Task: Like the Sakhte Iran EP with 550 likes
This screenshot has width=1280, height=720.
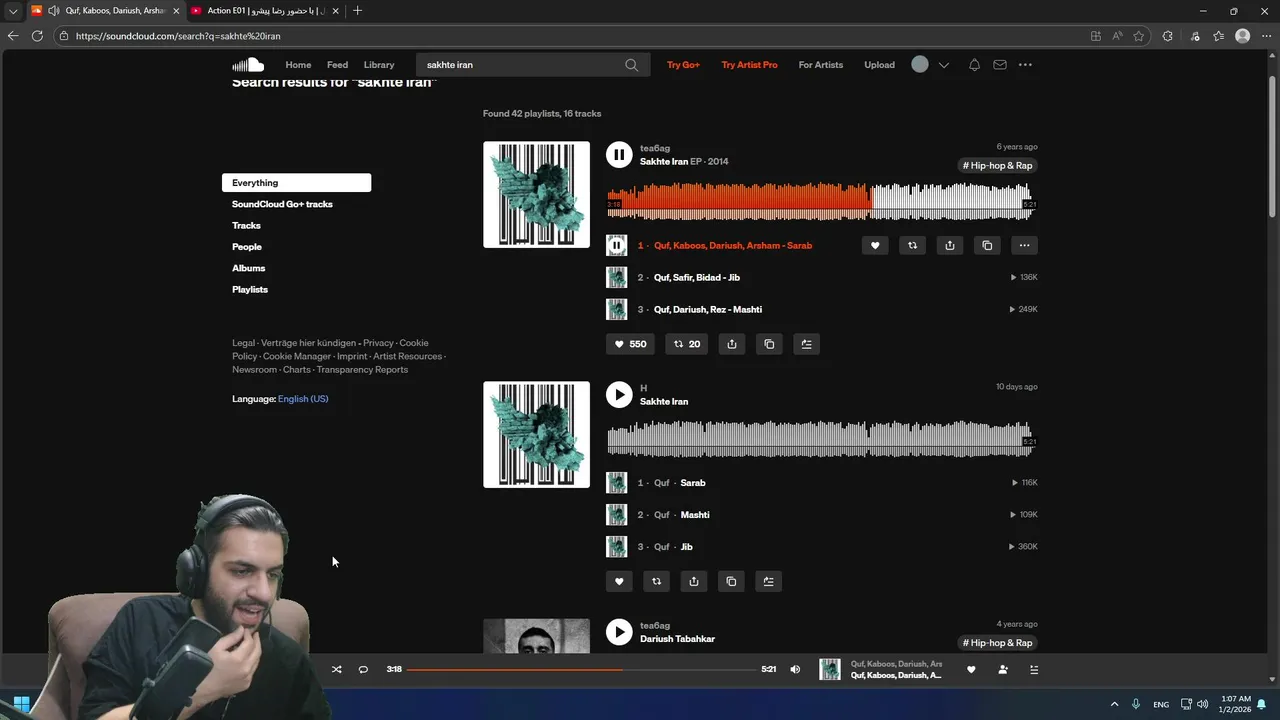Action: click(630, 344)
